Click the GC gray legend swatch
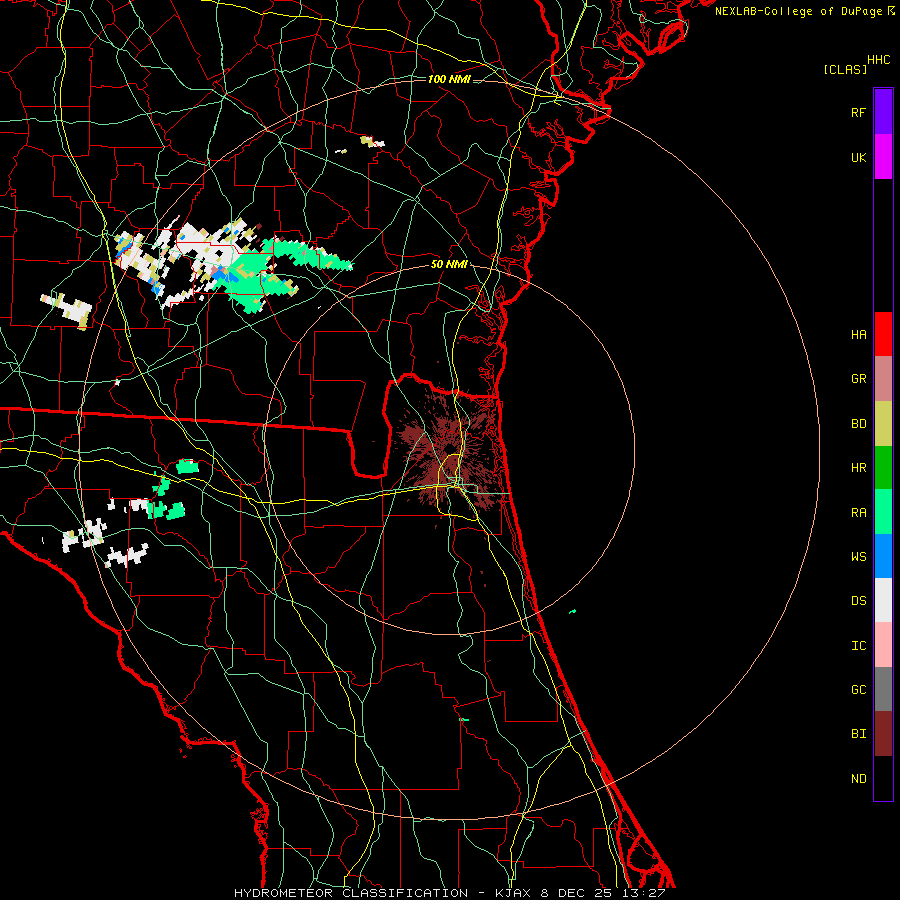900x900 pixels. 883,689
